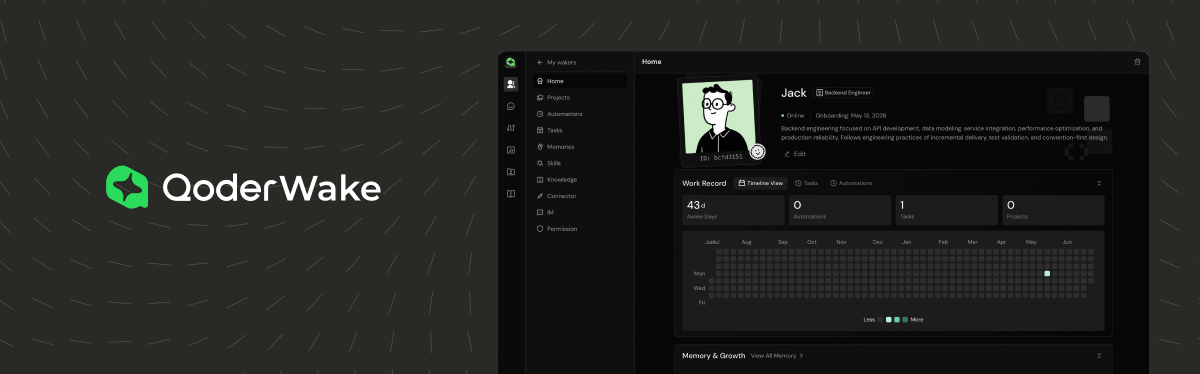Click the Backend Engineer role badge
Viewport: 1200px width, 374px height.
tap(843, 92)
